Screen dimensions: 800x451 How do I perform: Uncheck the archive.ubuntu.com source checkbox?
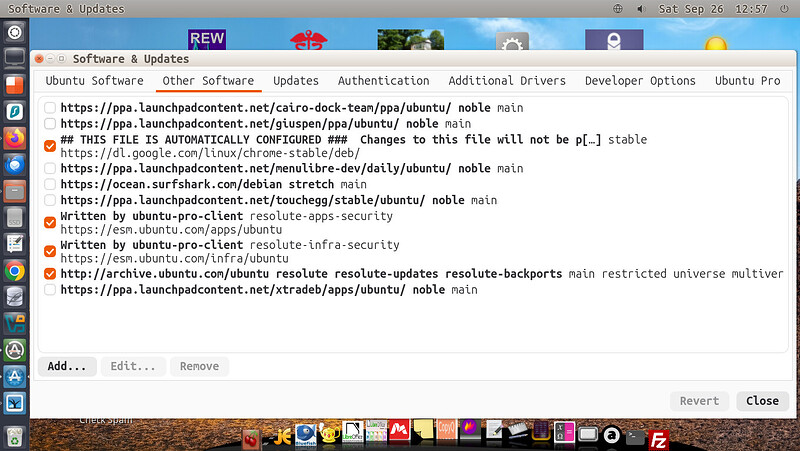(x=49, y=273)
